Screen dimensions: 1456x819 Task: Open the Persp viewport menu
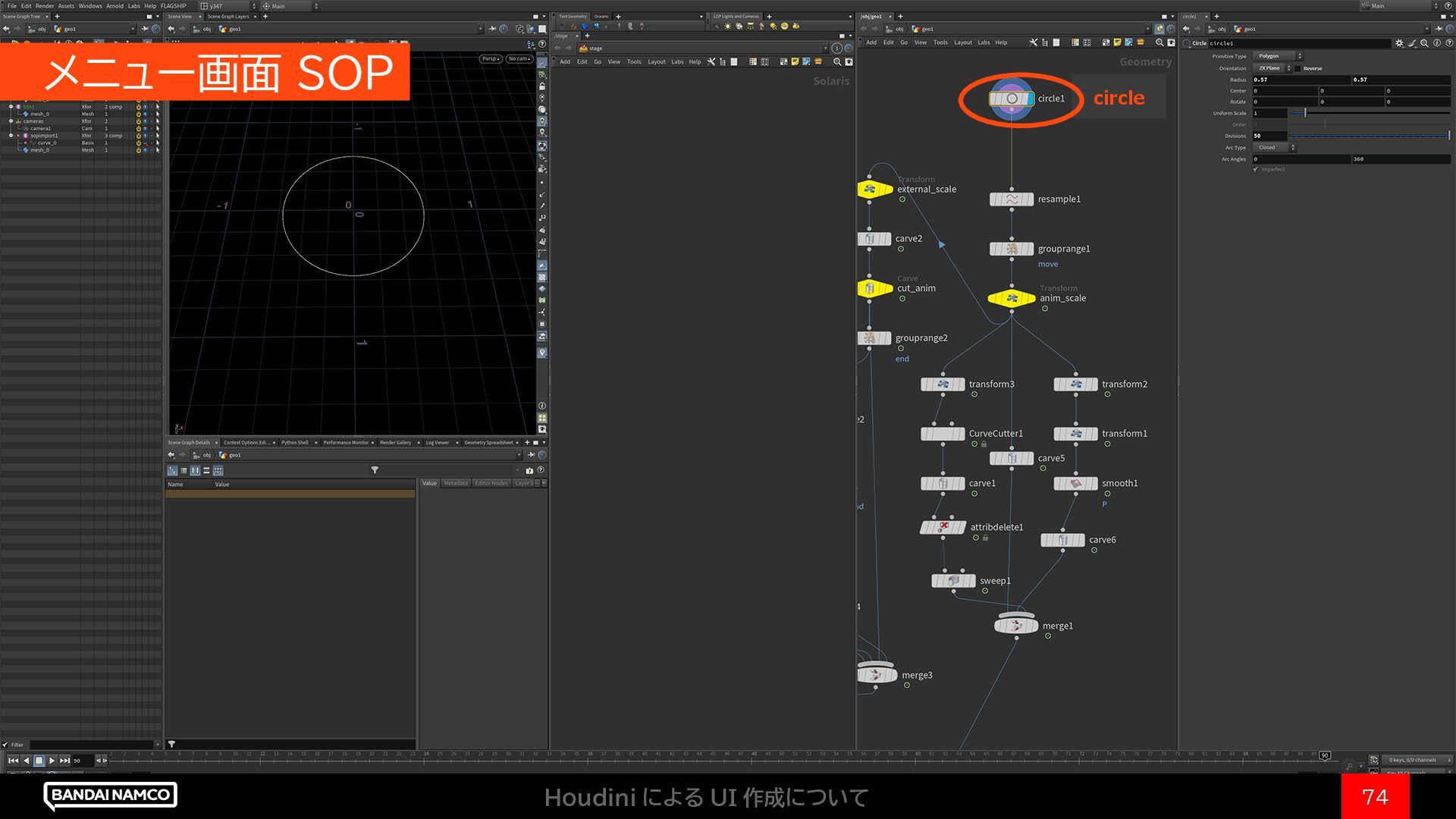[x=490, y=58]
